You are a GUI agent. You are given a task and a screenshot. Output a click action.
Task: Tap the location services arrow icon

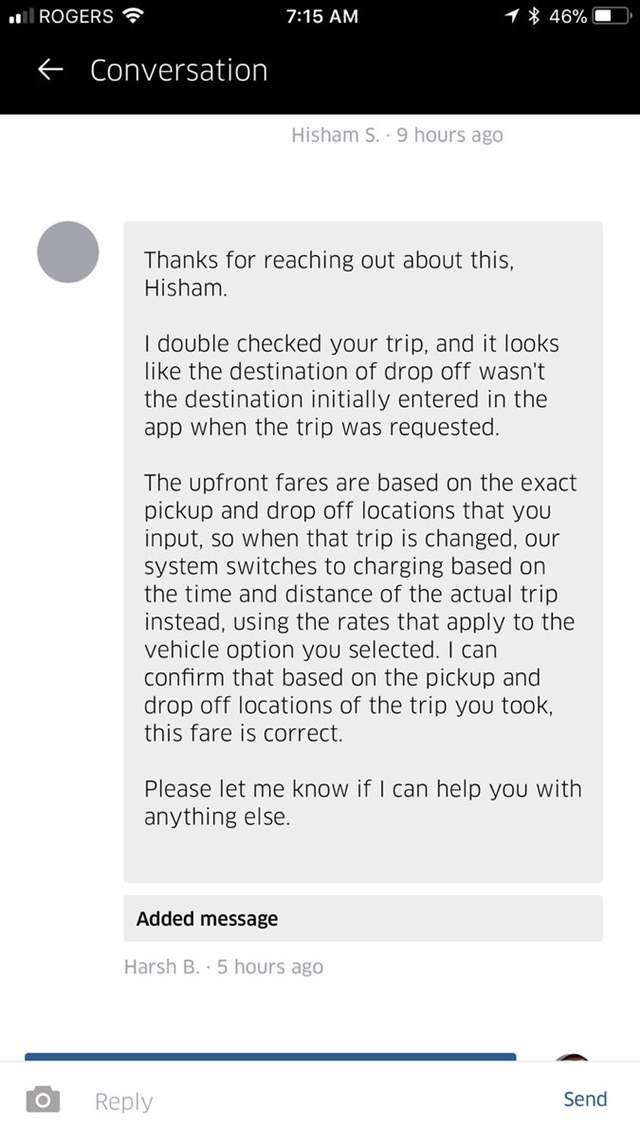pos(512,16)
